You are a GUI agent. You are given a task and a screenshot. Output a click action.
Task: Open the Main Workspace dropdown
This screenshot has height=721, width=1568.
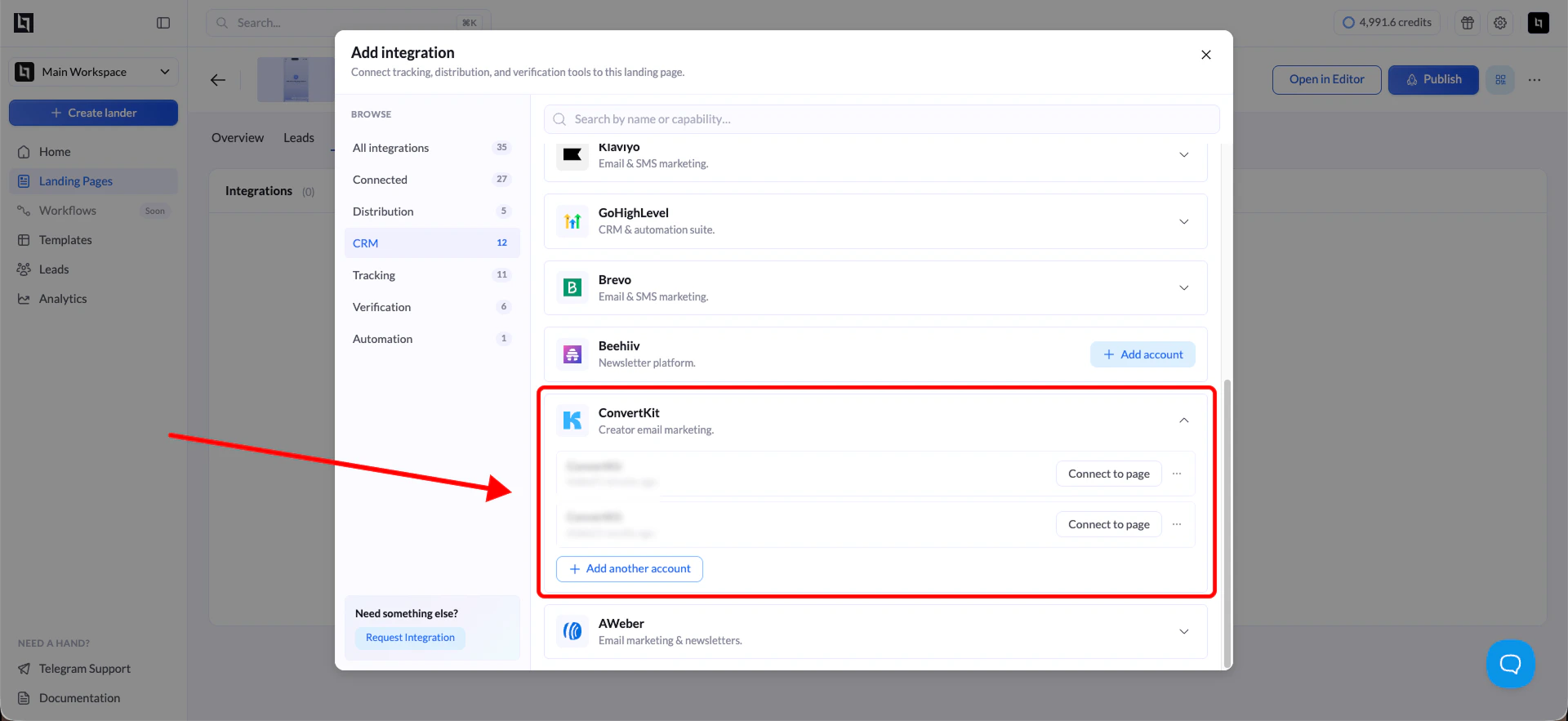point(93,72)
